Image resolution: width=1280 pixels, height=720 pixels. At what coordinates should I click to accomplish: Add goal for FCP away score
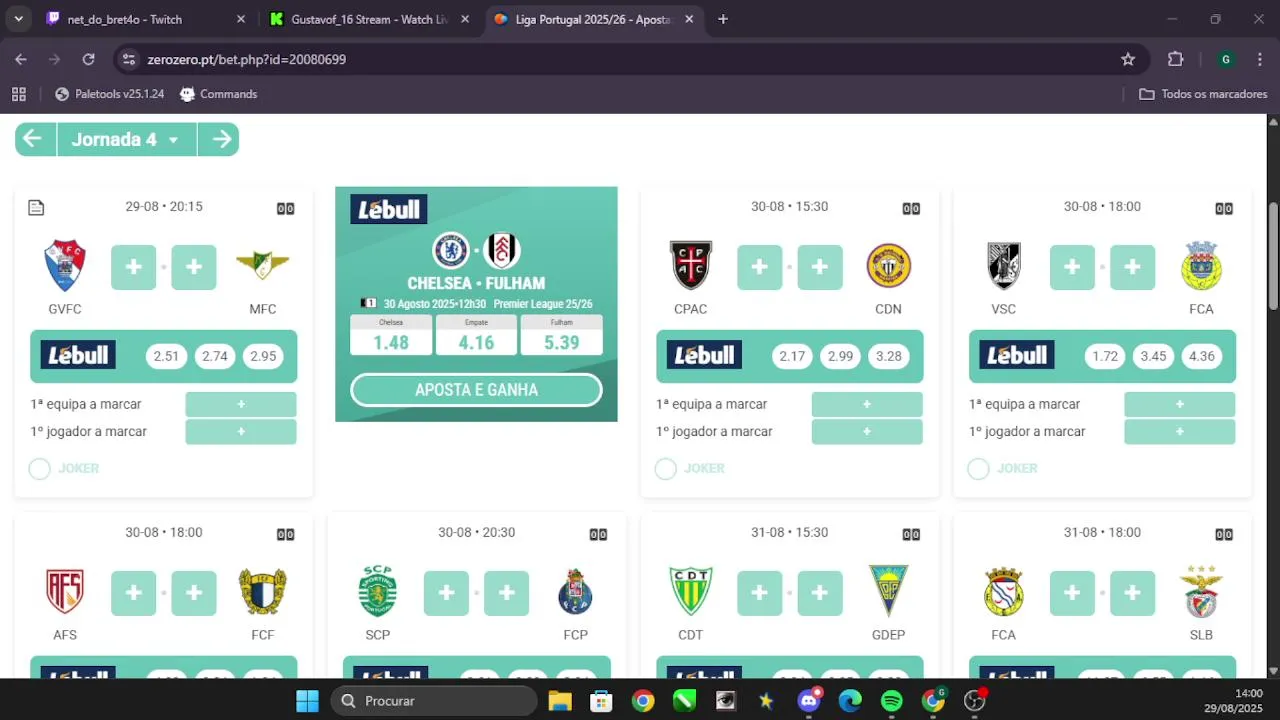click(507, 593)
